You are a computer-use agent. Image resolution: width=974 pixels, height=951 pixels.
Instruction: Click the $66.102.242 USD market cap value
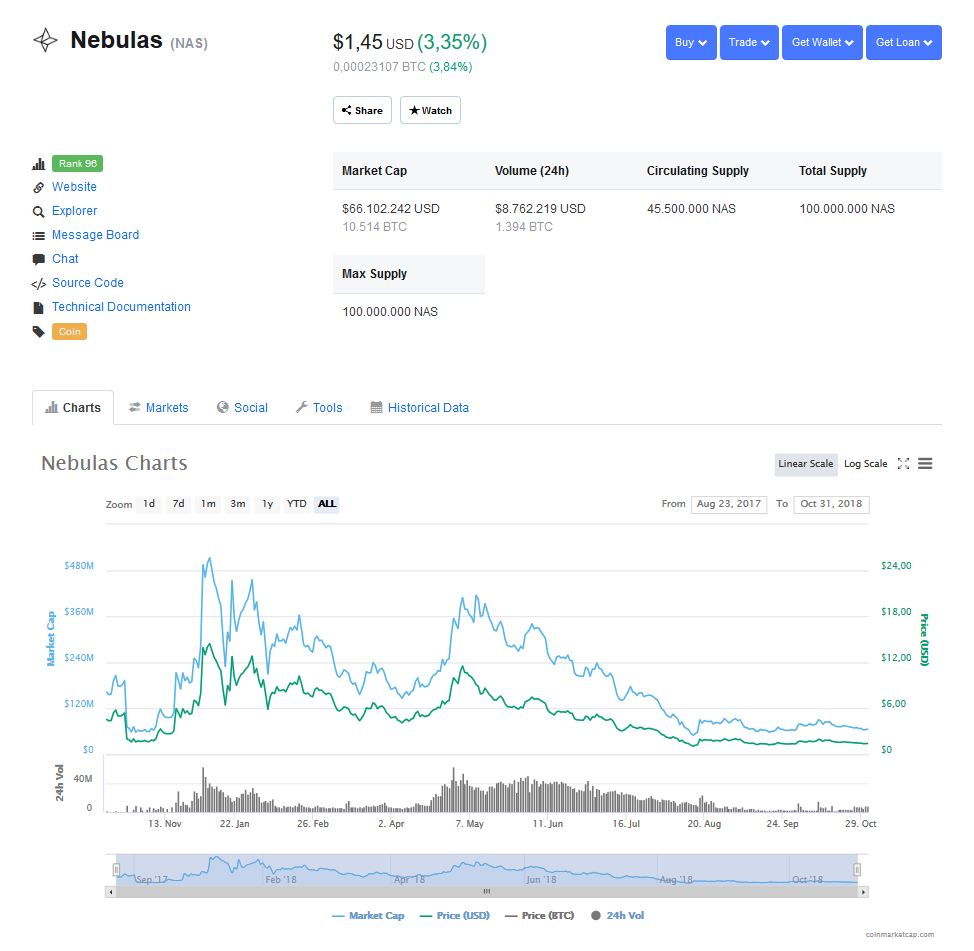[391, 209]
